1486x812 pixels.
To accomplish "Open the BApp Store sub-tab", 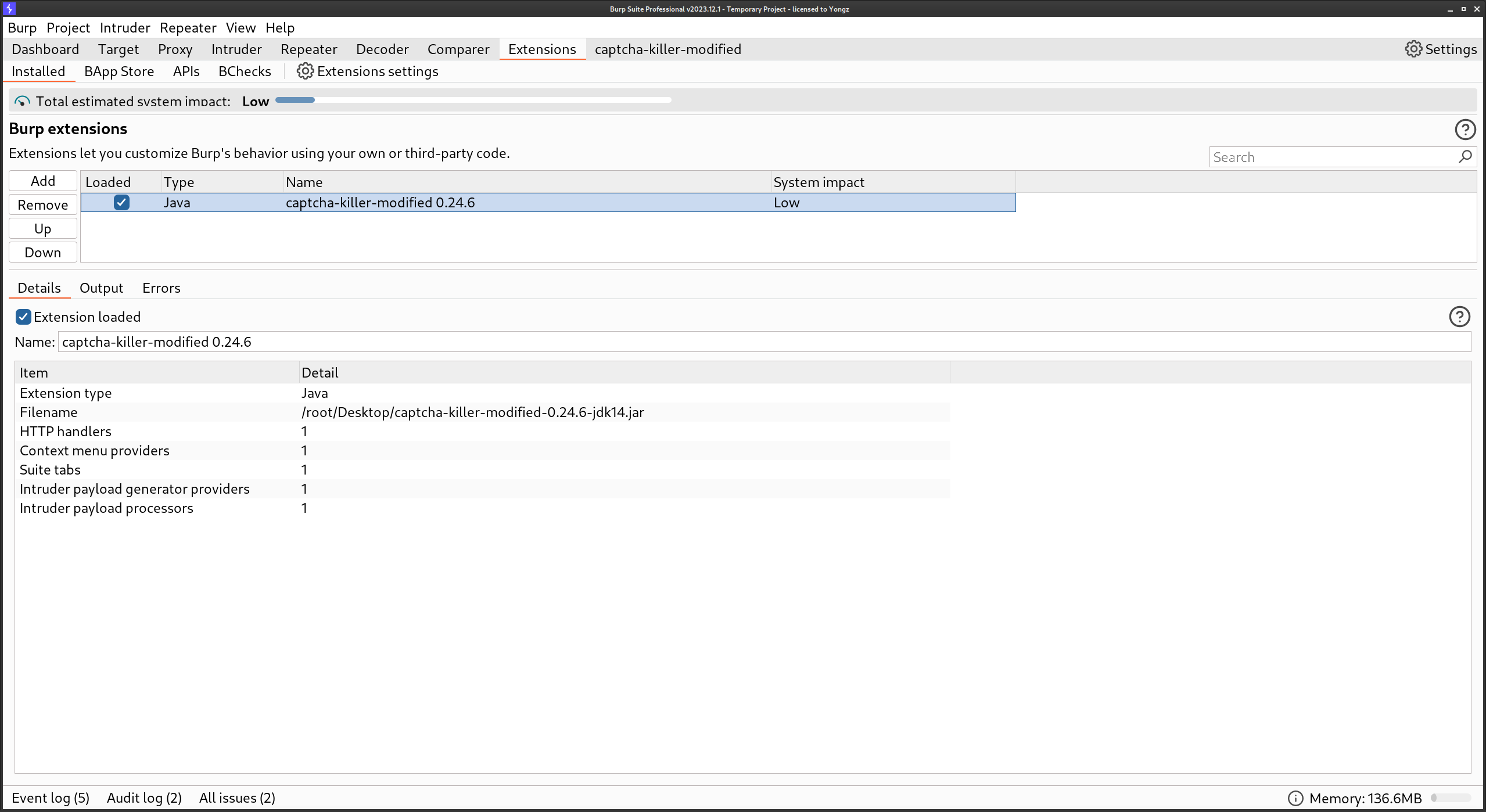I will click(x=119, y=71).
